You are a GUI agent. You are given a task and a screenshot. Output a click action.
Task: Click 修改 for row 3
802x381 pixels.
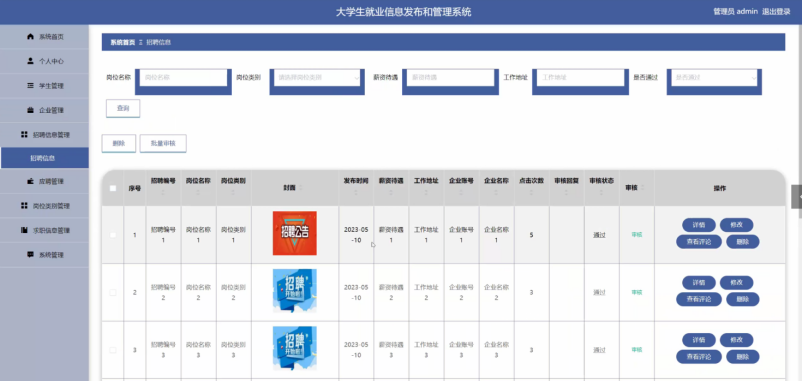(737, 340)
